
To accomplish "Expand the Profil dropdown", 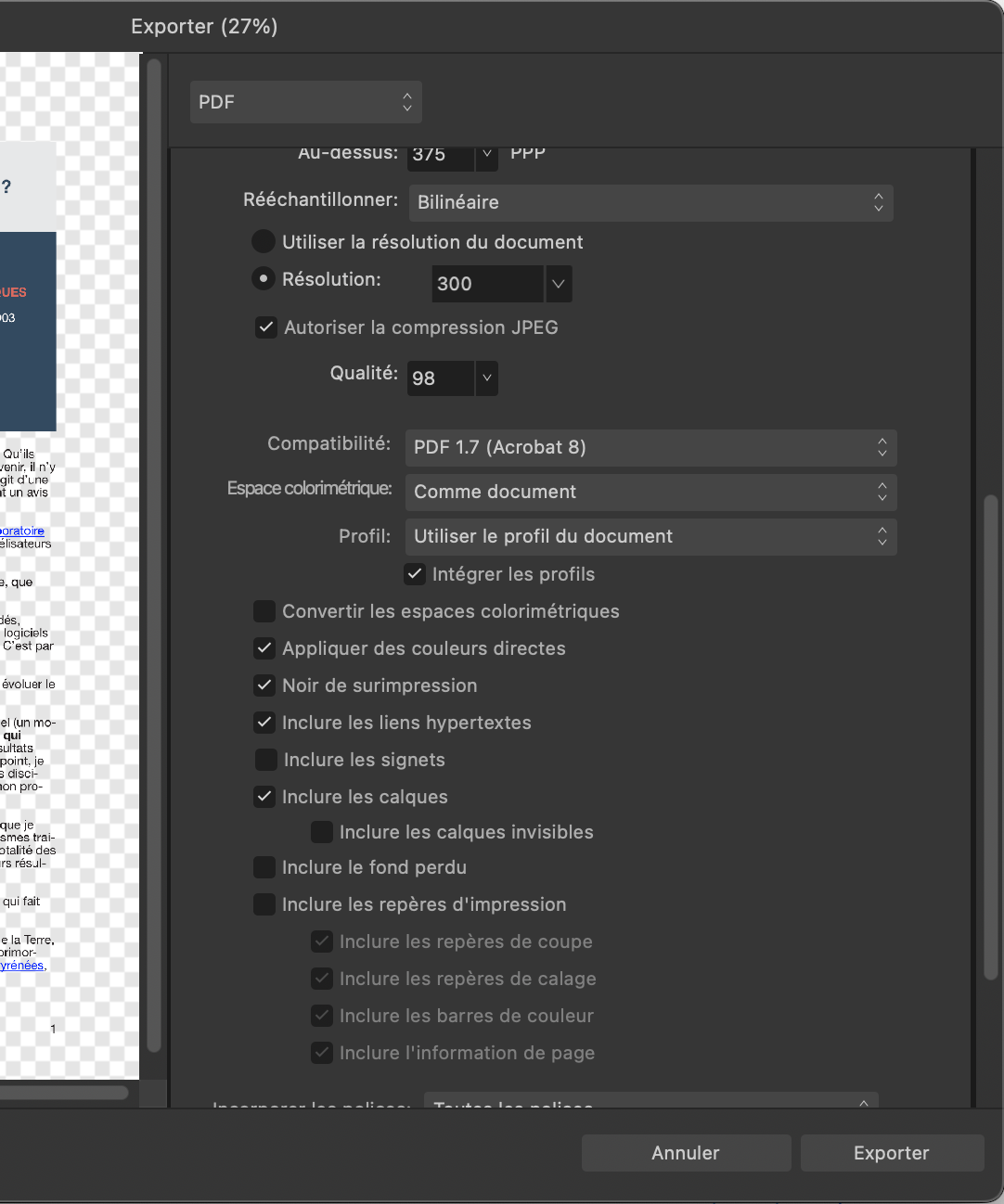I will coord(650,536).
